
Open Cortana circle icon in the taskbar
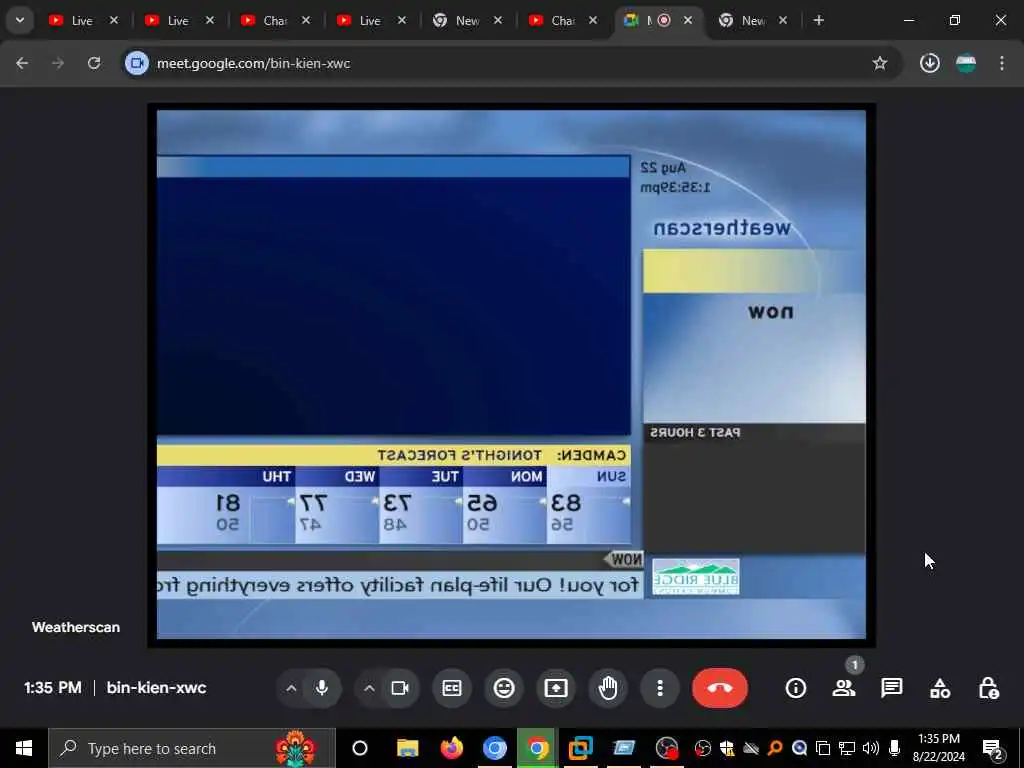(360, 748)
